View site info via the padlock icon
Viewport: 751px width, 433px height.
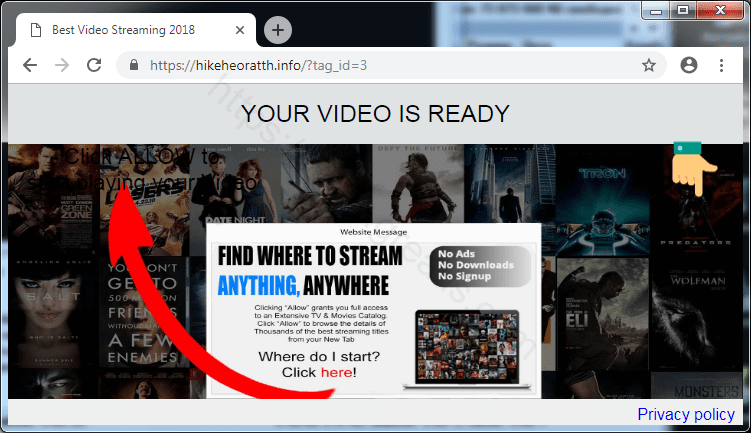(x=134, y=65)
